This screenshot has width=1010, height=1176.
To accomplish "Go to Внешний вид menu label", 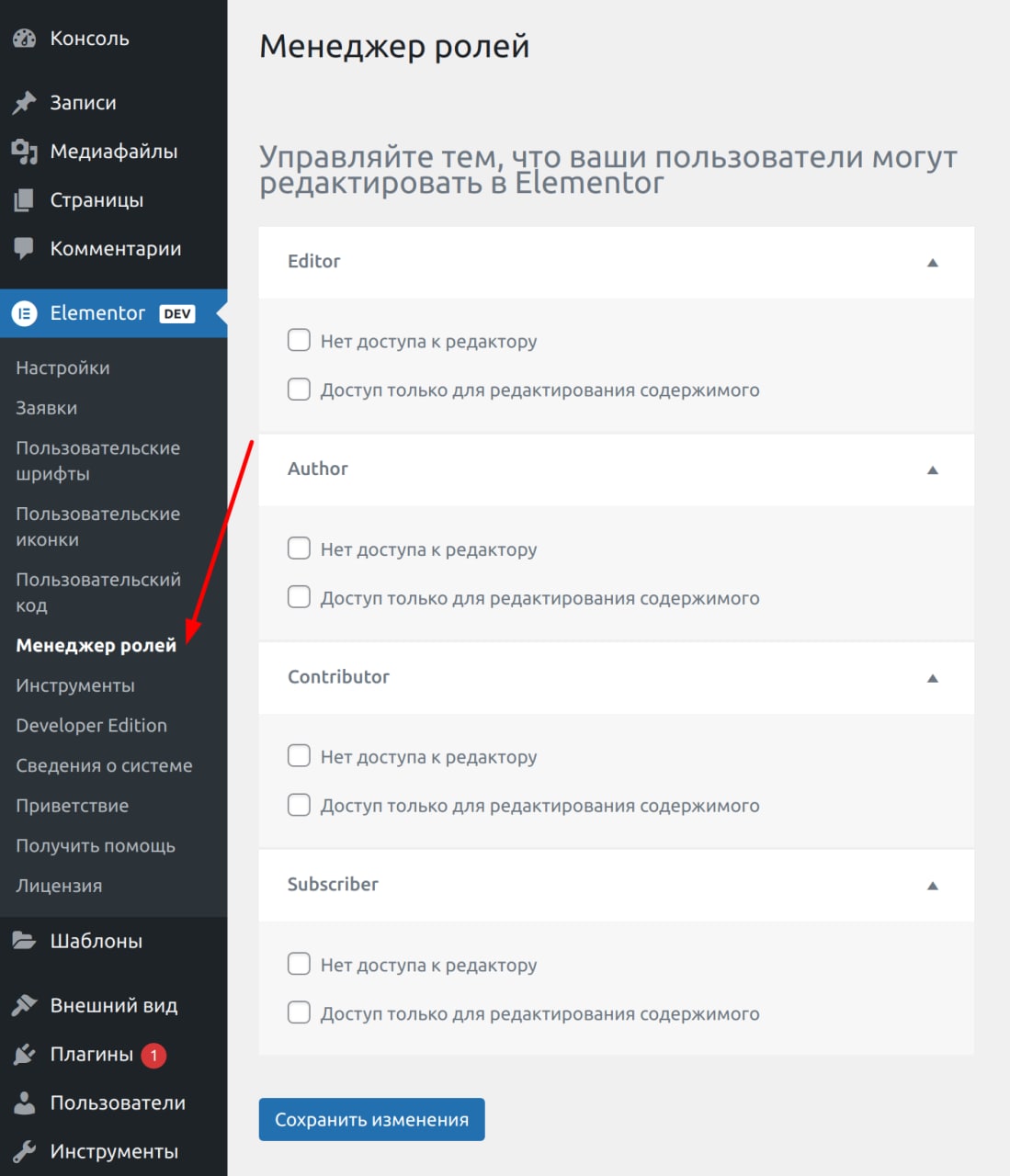I will click(114, 1005).
